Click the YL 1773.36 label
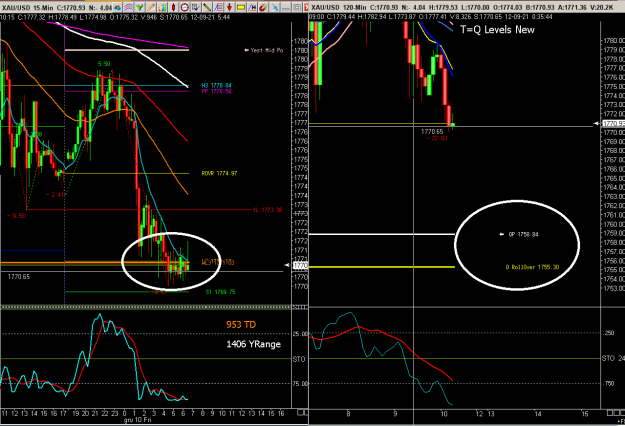 coord(267,210)
